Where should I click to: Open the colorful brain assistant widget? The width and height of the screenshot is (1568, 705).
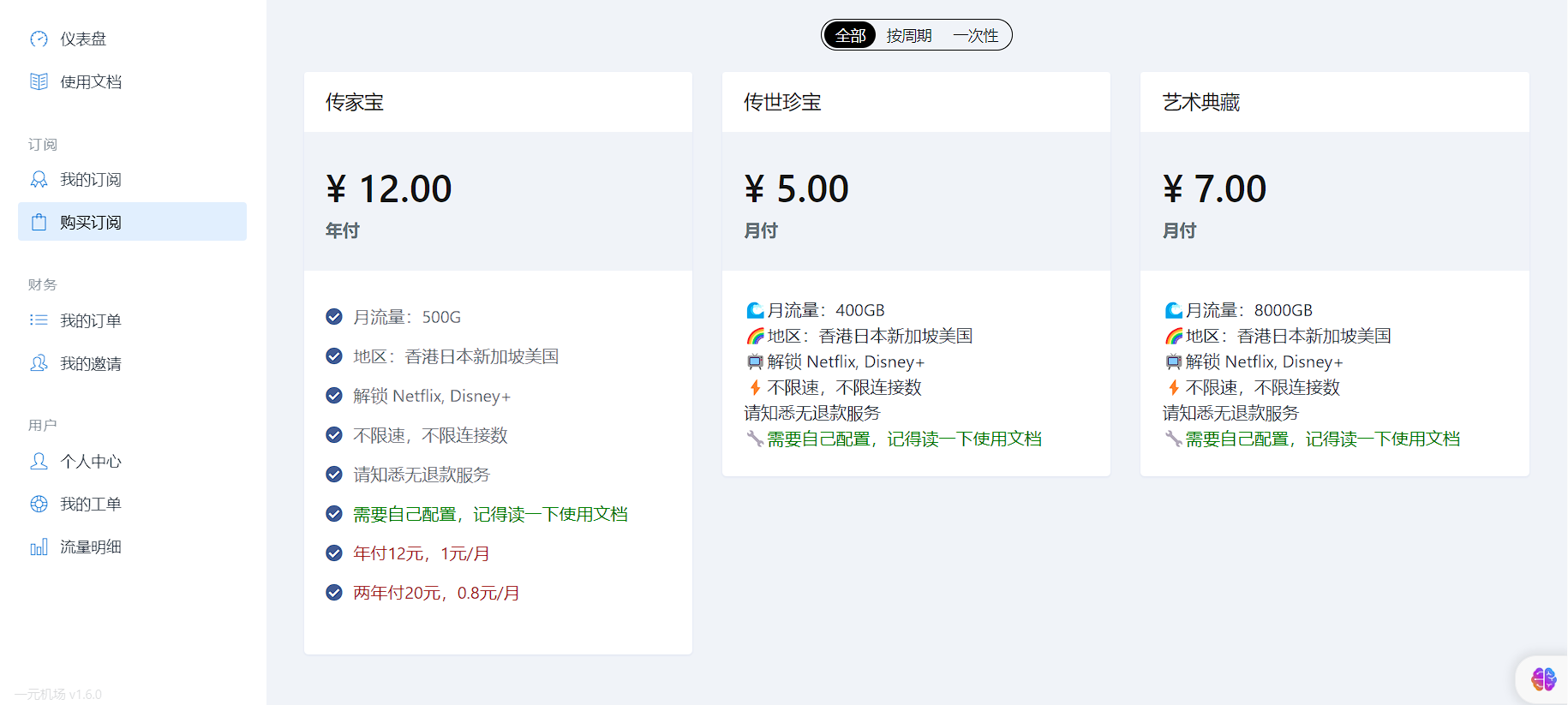[x=1543, y=679]
